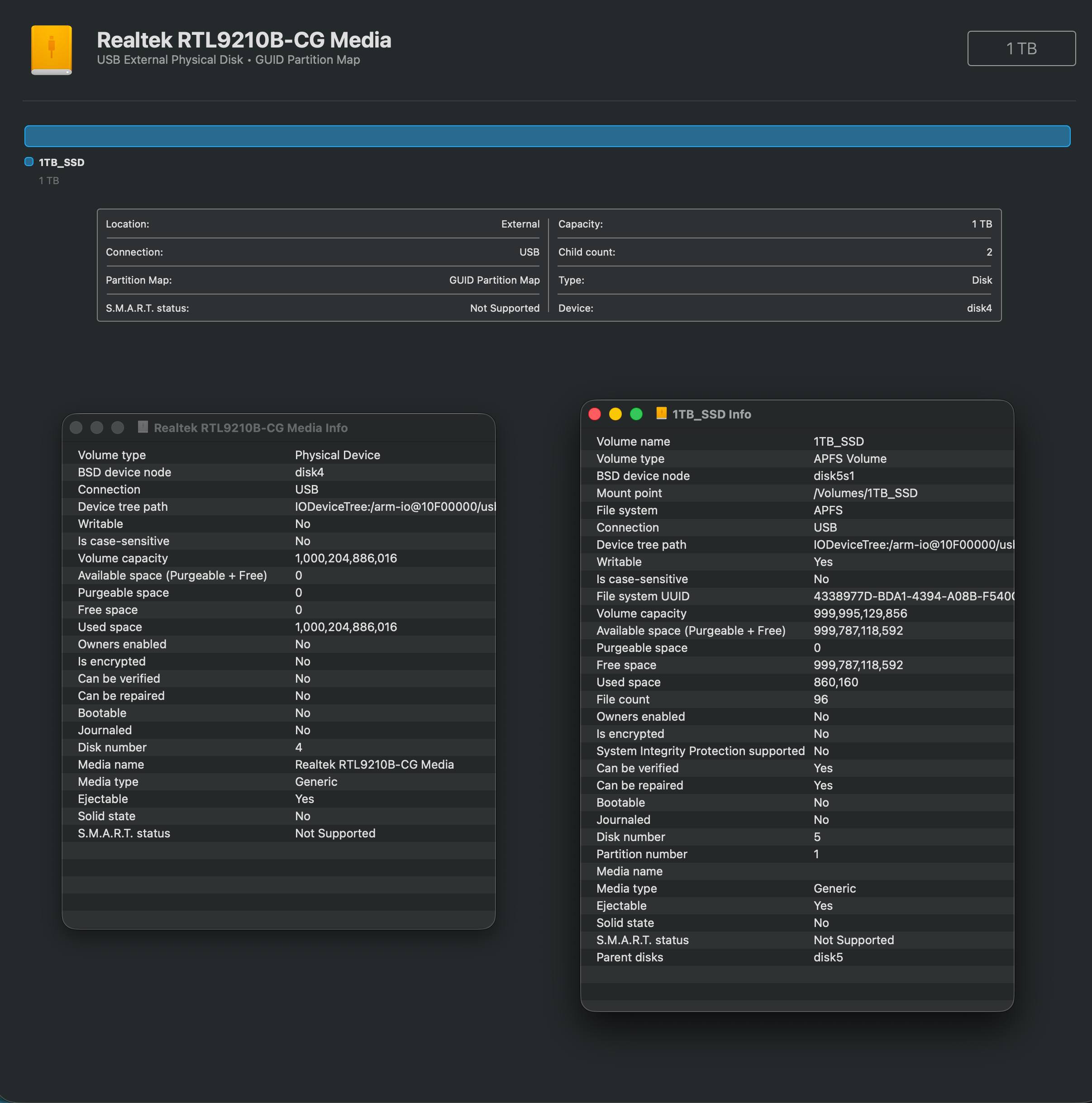Select Device tree path value in 1TB_SSD Info
The image size is (1092, 1103).
[x=913, y=545]
